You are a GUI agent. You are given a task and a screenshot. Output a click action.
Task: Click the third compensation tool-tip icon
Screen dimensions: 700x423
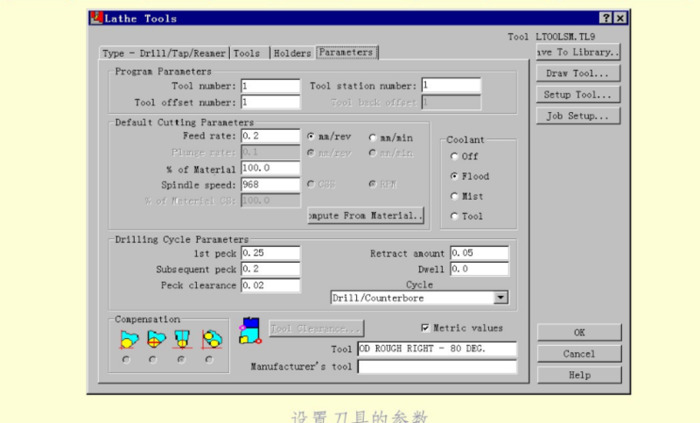point(182,338)
